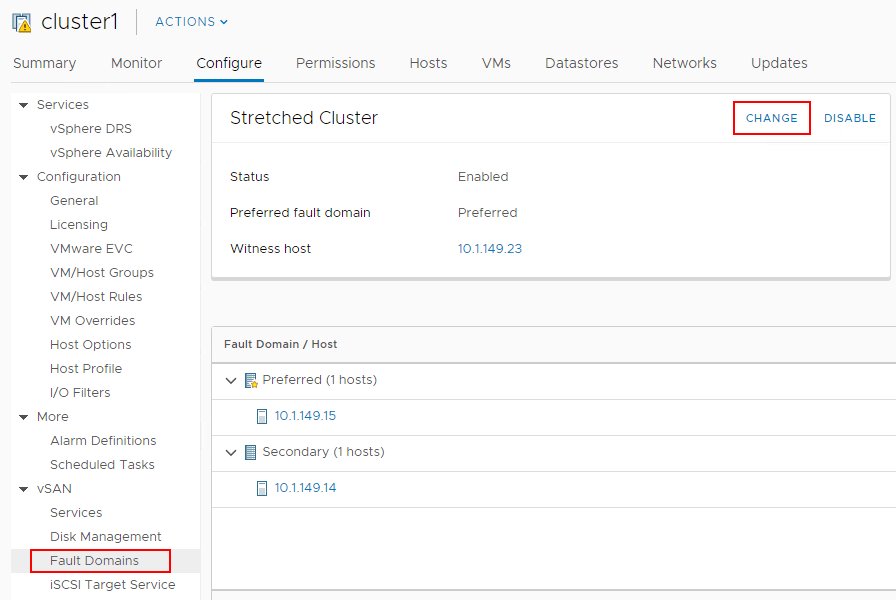
Task: Open host 10.1.149.14 link
Action: (305, 488)
